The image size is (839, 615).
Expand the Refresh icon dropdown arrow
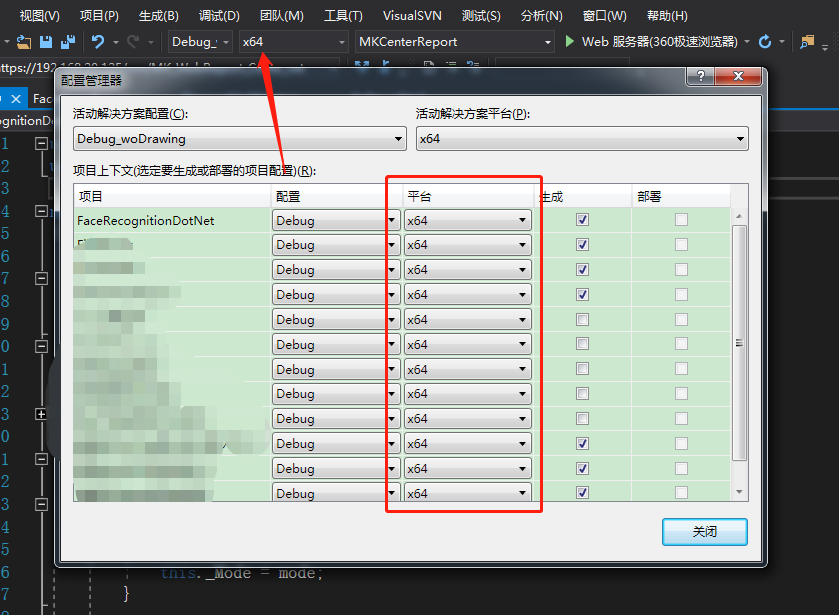tap(782, 42)
